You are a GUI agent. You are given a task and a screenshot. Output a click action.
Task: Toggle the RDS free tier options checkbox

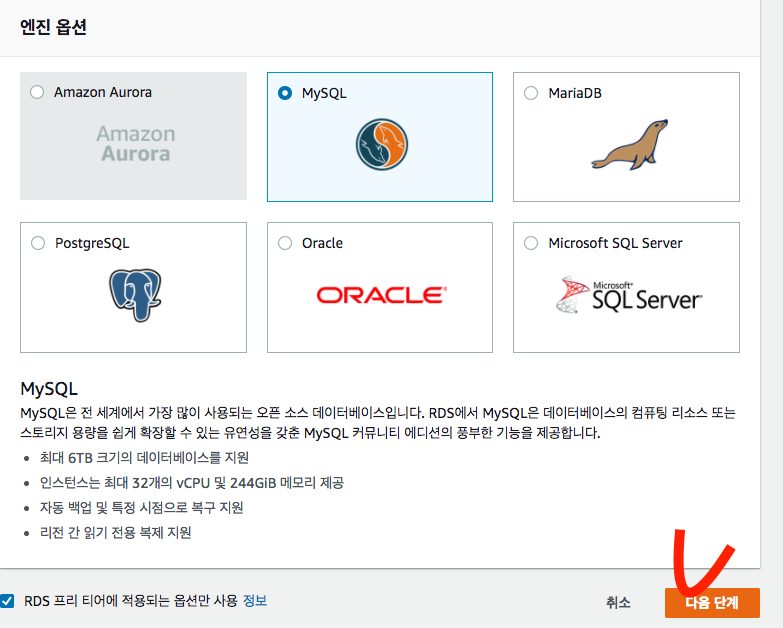pos(7,601)
